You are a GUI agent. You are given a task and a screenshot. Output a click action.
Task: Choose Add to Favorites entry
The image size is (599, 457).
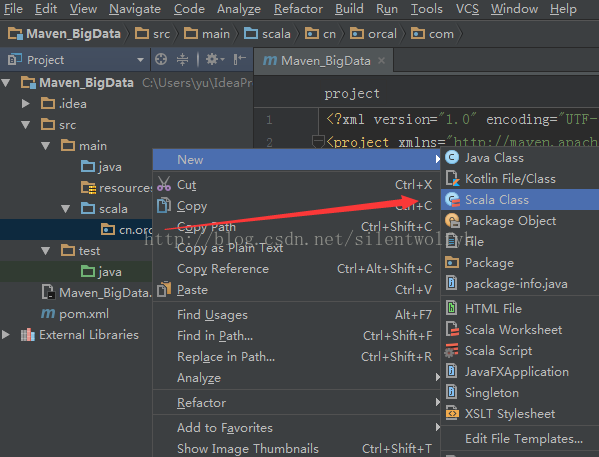coord(296,428)
